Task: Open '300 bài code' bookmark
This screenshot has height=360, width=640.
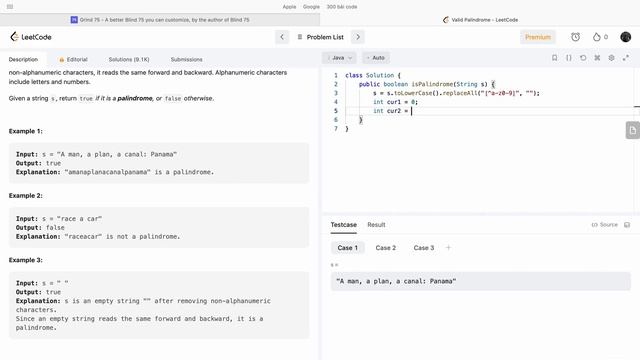Action: (342, 7)
